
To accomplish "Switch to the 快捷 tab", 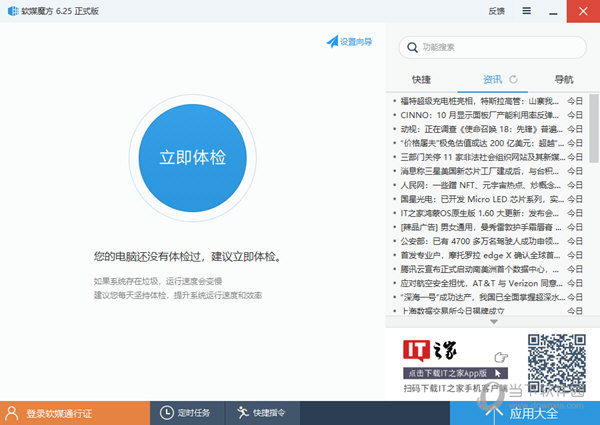I will 421,80.
